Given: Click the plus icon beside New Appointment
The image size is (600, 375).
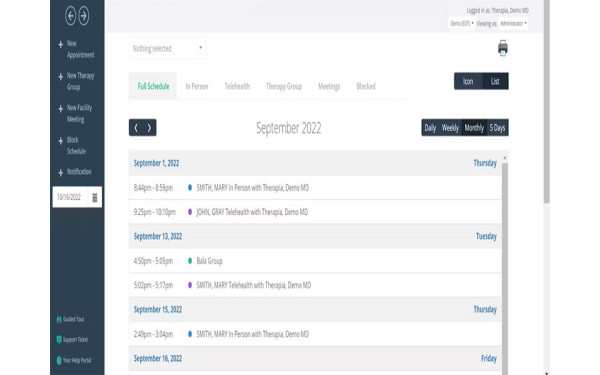Looking at the screenshot, I should tap(60, 44).
